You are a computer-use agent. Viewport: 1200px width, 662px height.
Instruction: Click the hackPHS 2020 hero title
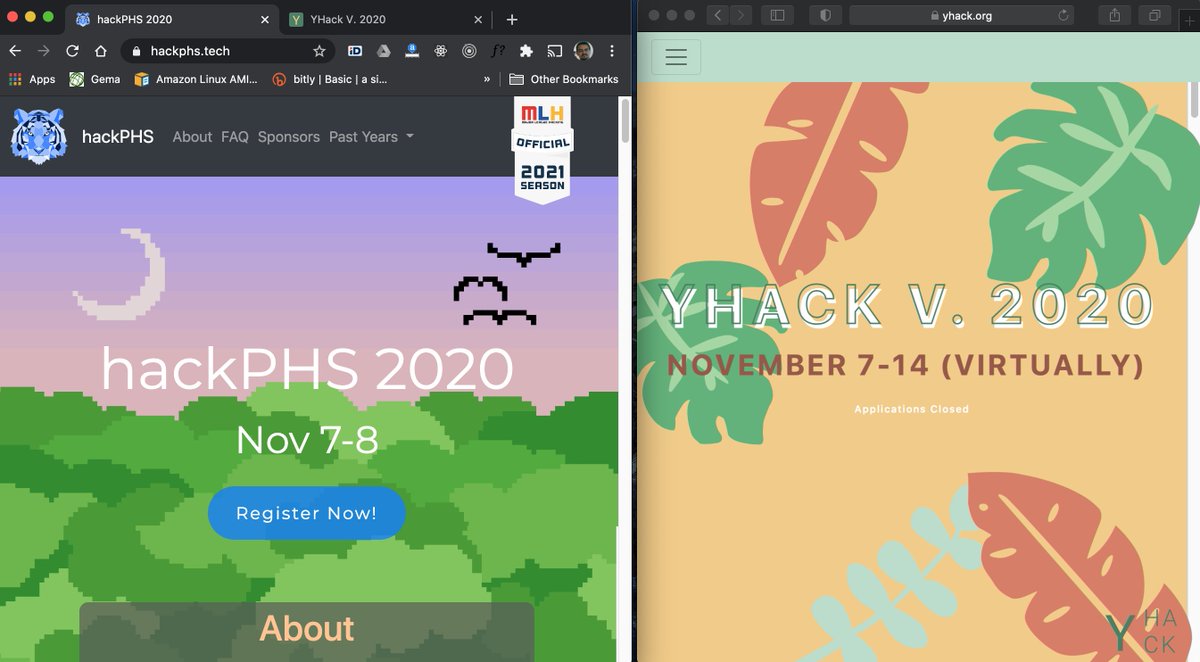point(307,369)
